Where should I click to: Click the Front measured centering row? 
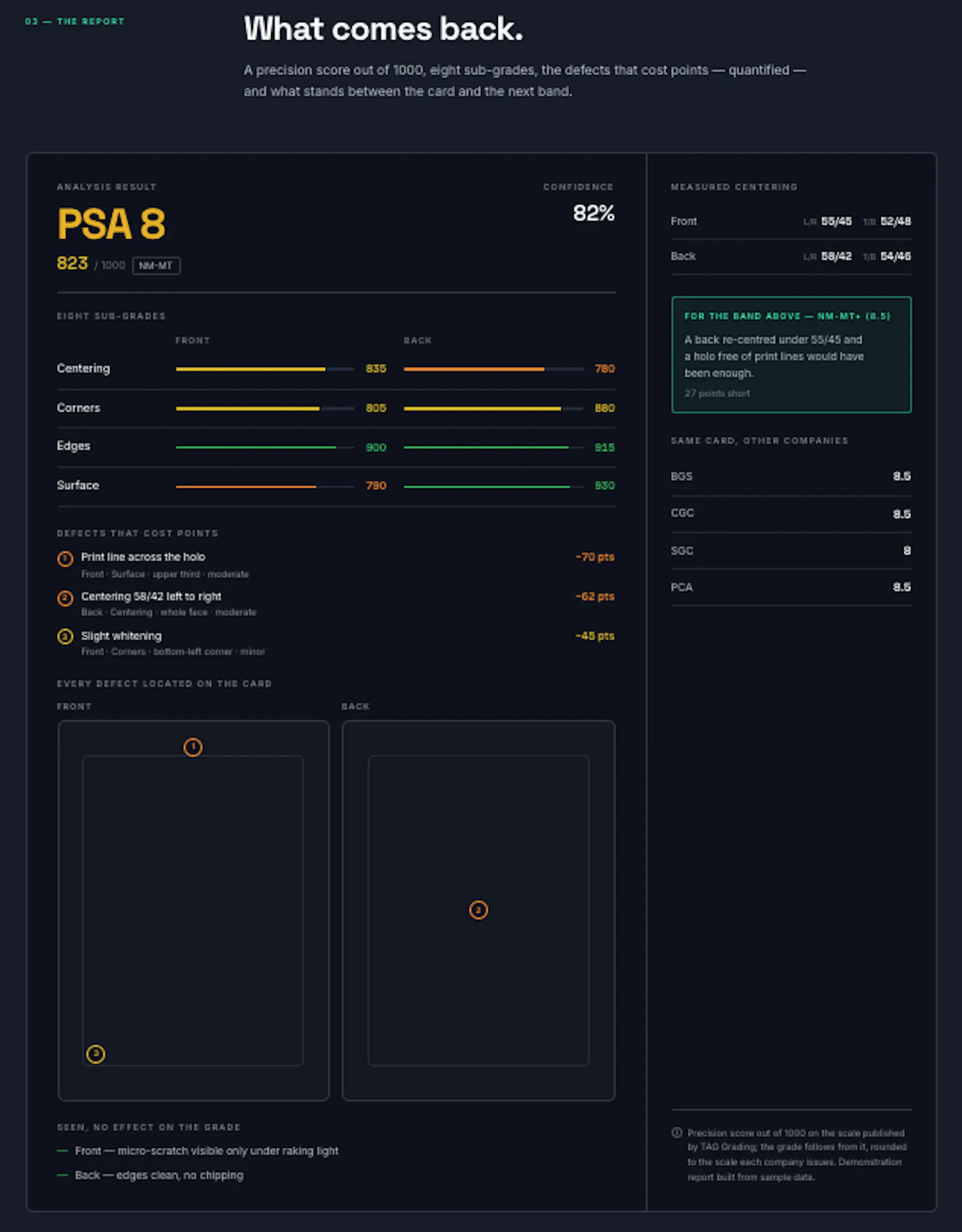791,221
